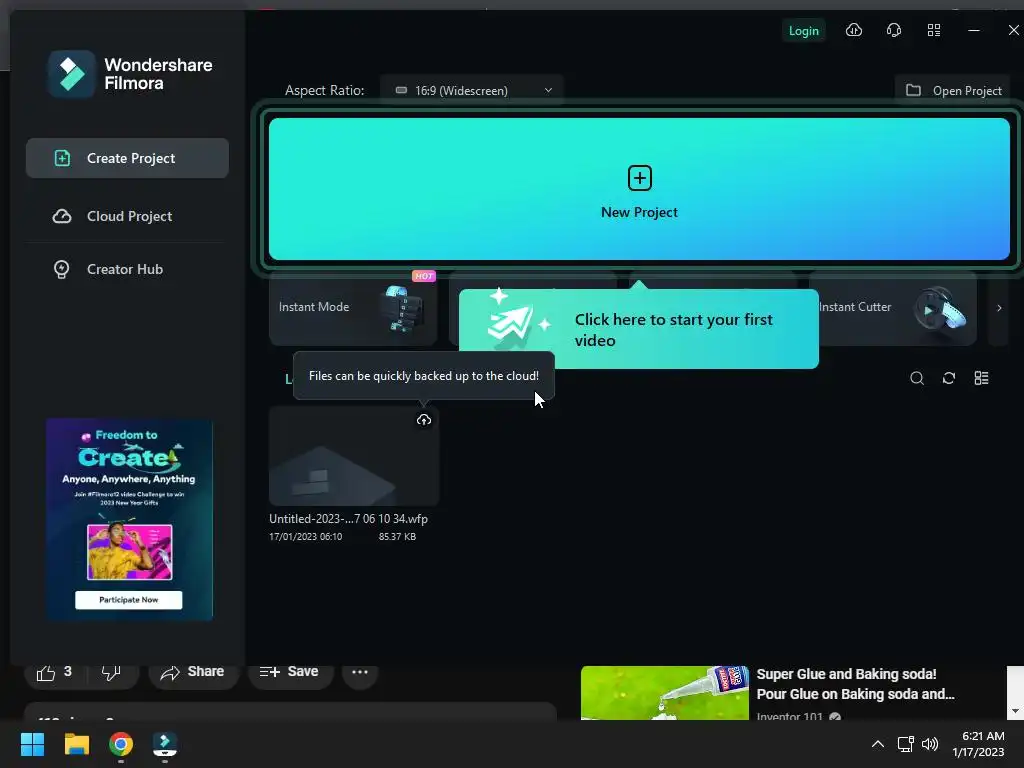Like the YouTube video behind Filmora
Screen dimensions: 1024x768
(x=54, y=672)
